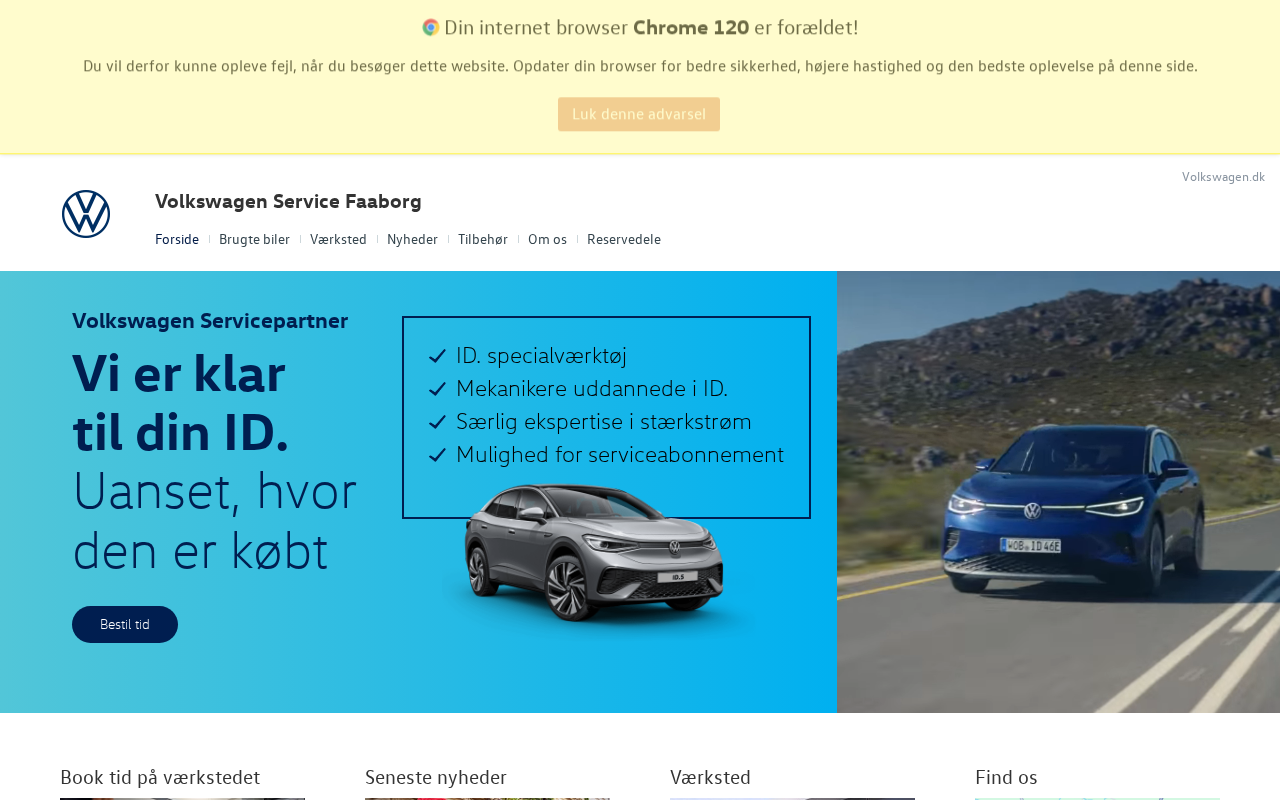Click the first checkmark beside ID. specialværktøj
The height and width of the screenshot is (800, 1280).
437,356
